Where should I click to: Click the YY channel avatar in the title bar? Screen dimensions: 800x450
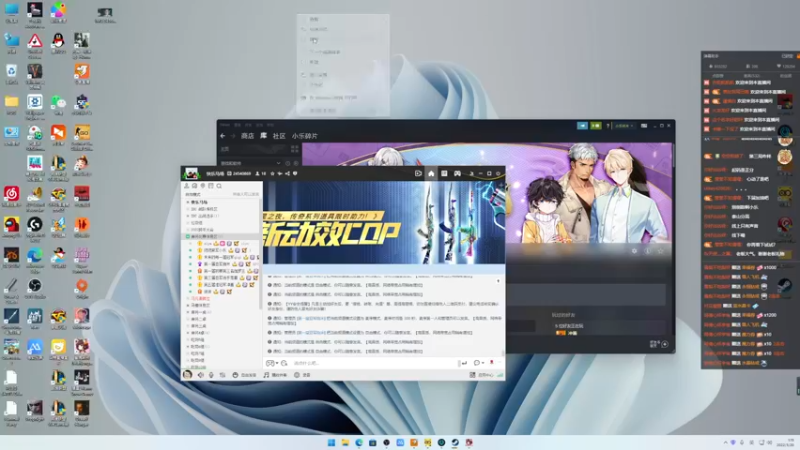coord(191,173)
